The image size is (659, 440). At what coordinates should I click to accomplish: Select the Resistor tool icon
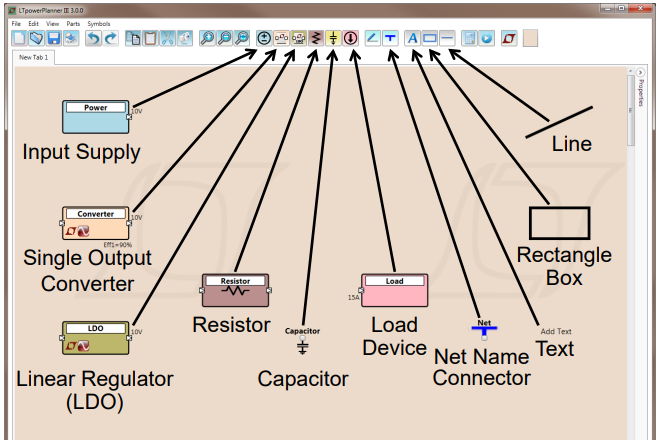[316, 38]
